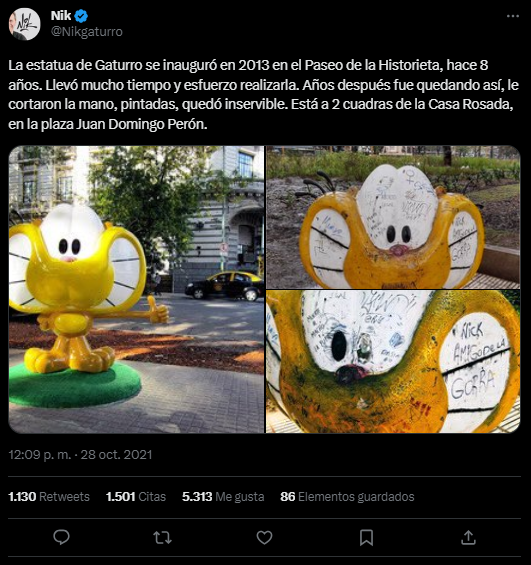Bookmark this tweet with the bookmark icon
The height and width of the screenshot is (565, 531).
tap(366, 538)
